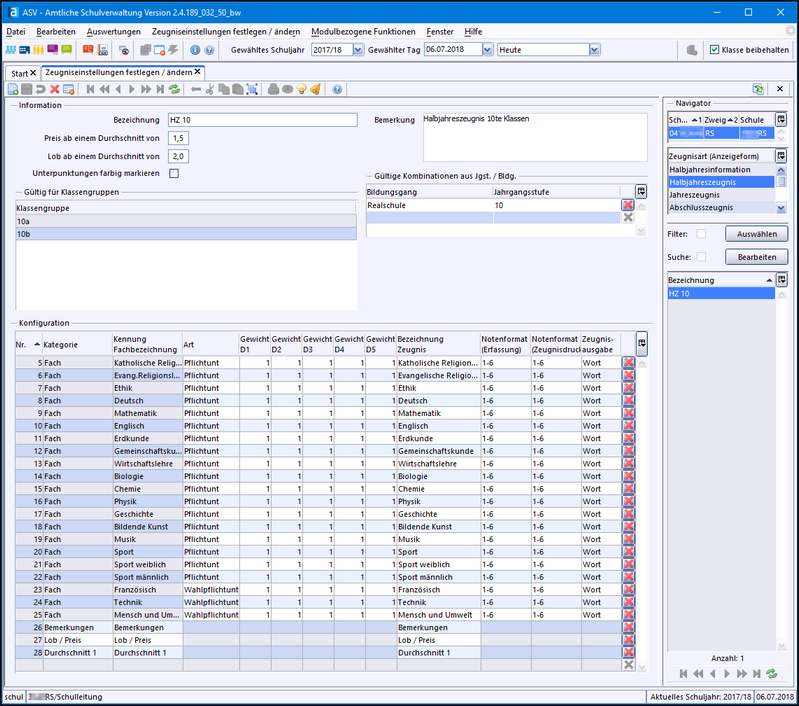
Task: Click the scissors cut icon
Action: [210, 89]
